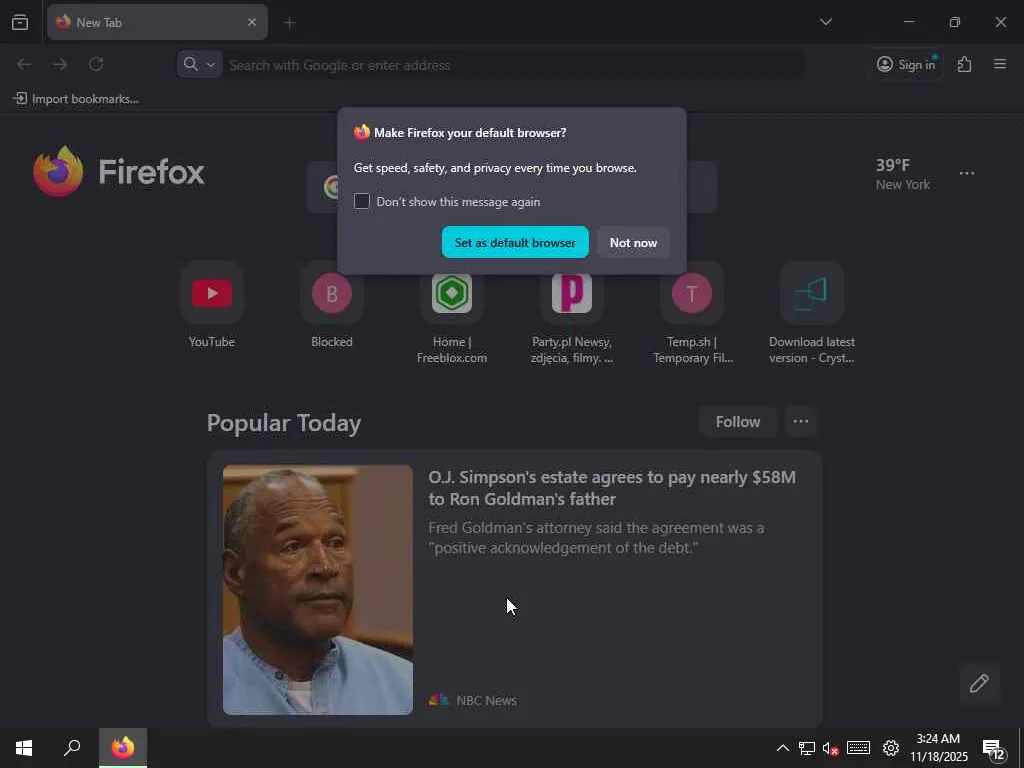
Task: Open the notification center with 12 badge
Action: pyautogui.click(x=993, y=748)
